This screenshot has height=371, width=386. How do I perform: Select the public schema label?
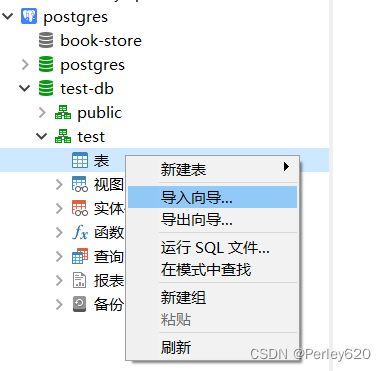100,113
